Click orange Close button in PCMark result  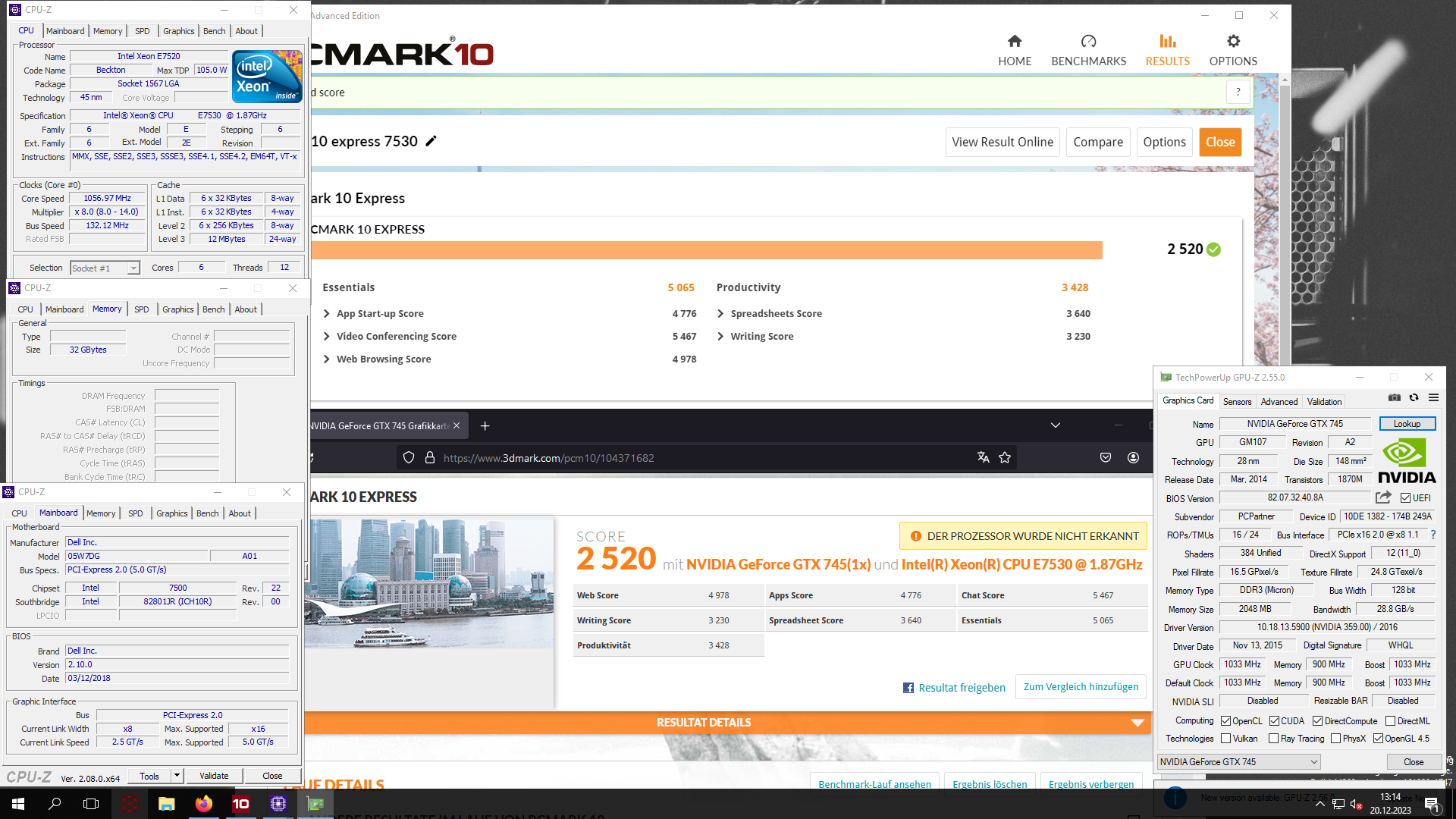pyautogui.click(x=1220, y=142)
